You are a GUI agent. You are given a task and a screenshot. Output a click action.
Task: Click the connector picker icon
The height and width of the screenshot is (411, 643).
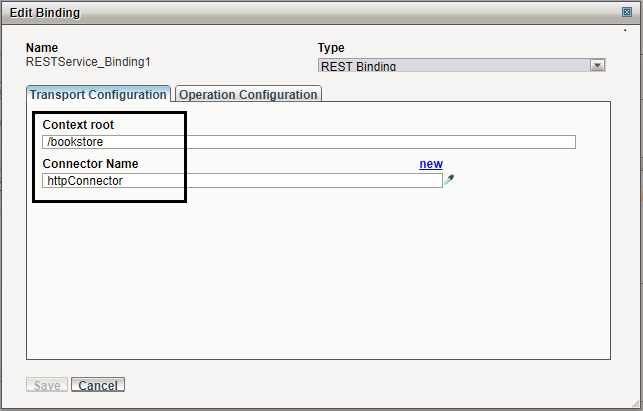pos(449,180)
